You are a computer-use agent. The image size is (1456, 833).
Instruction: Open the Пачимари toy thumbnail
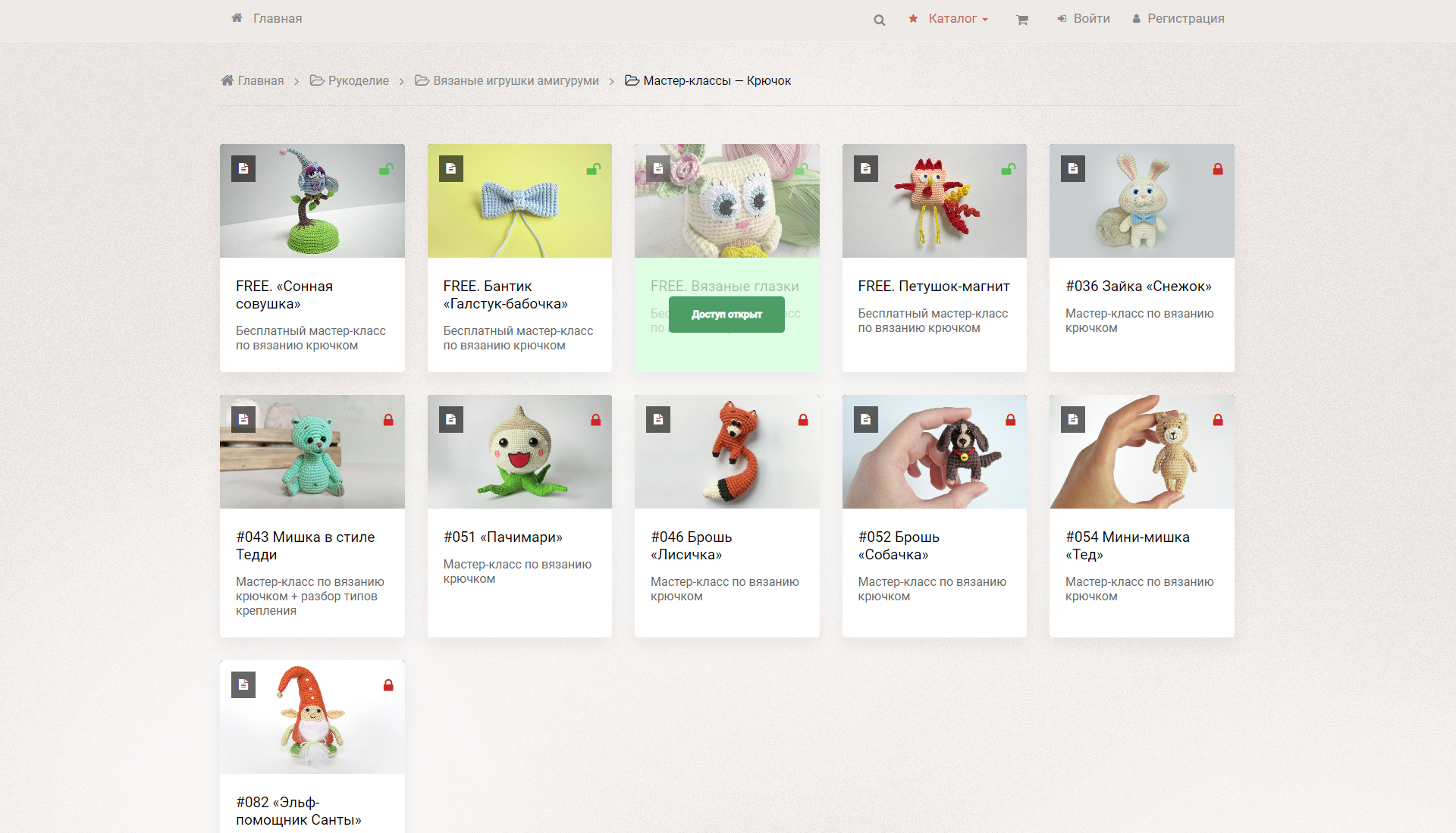pos(519,452)
